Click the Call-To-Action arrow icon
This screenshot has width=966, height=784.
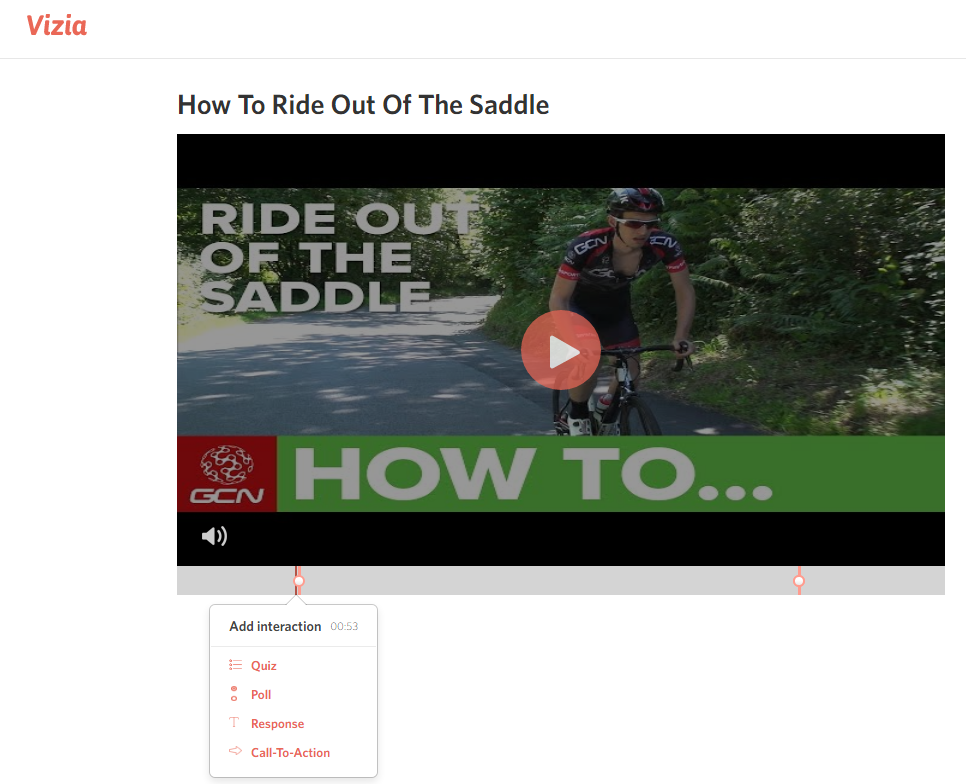pyautogui.click(x=235, y=751)
